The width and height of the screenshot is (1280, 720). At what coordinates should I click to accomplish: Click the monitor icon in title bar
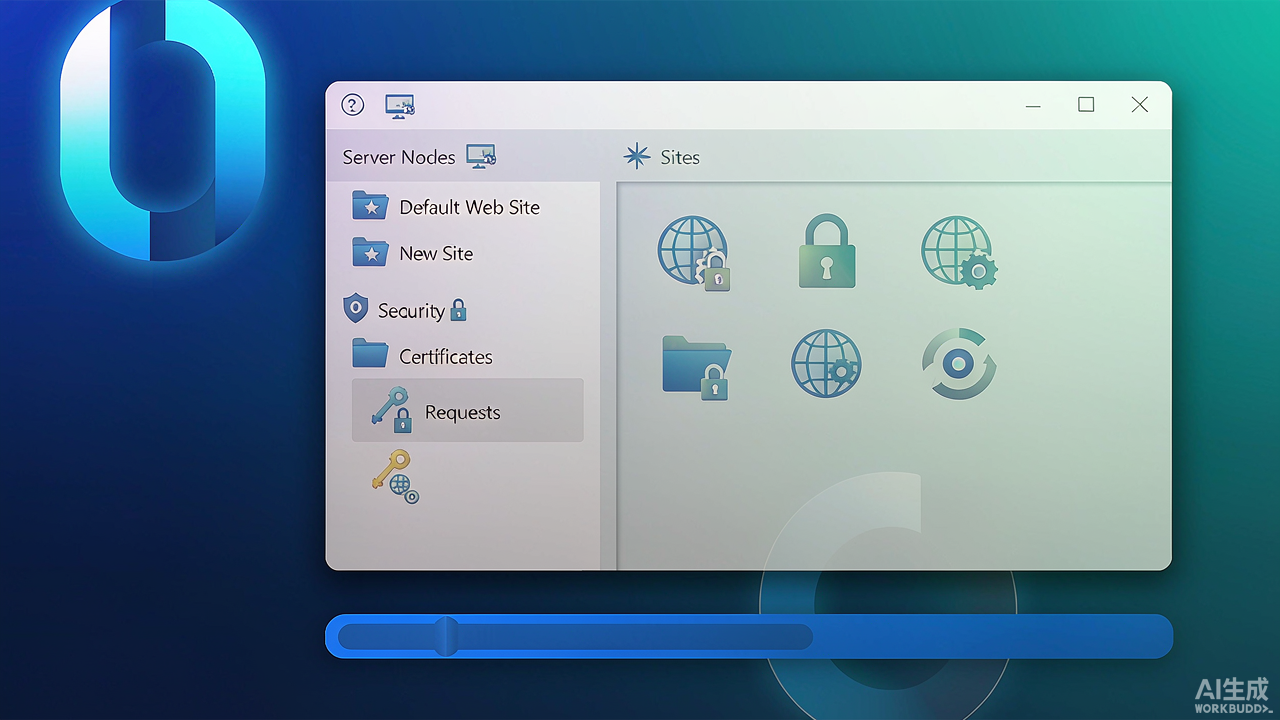pyautogui.click(x=400, y=106)
